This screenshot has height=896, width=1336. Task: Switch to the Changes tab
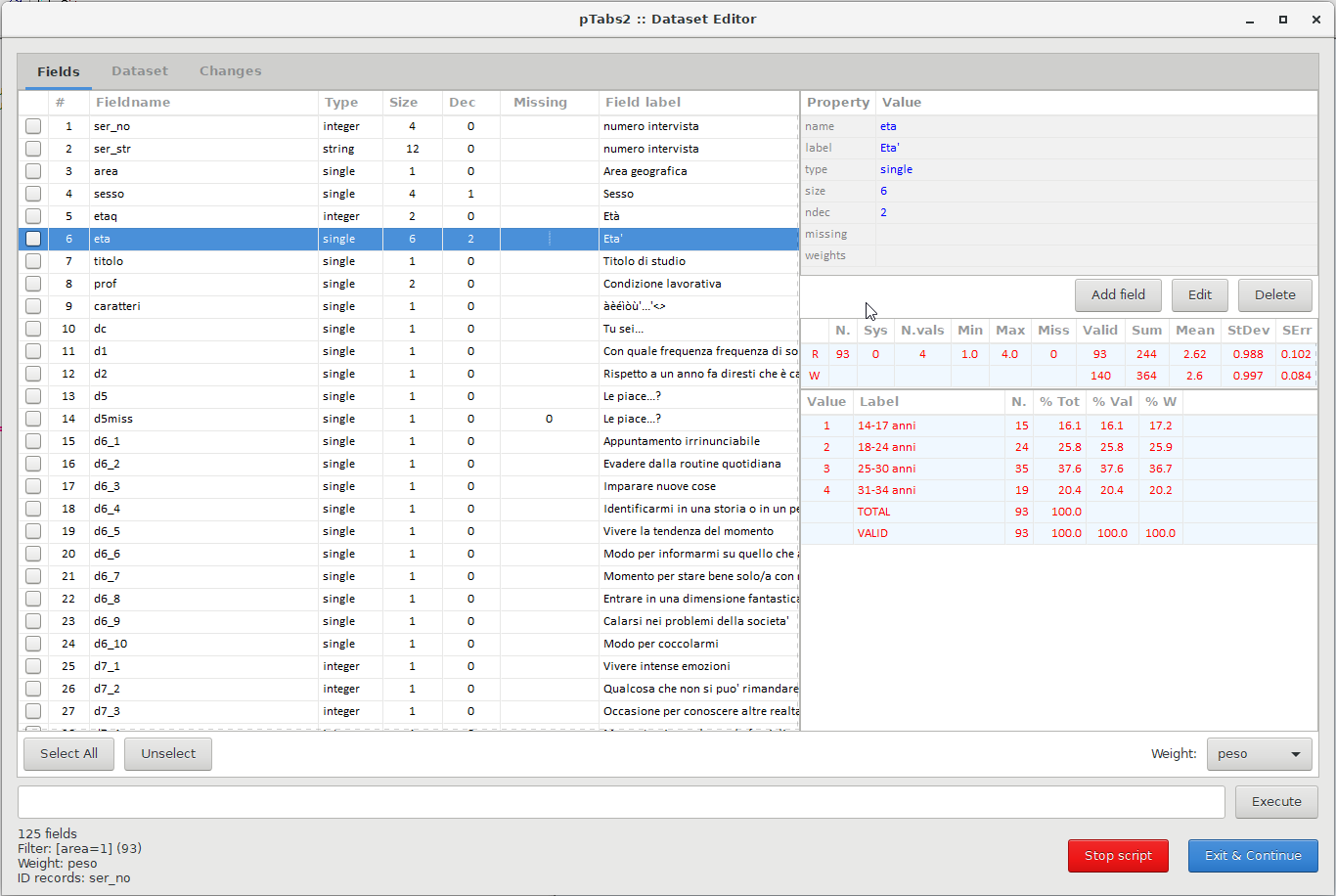[230, 71]
